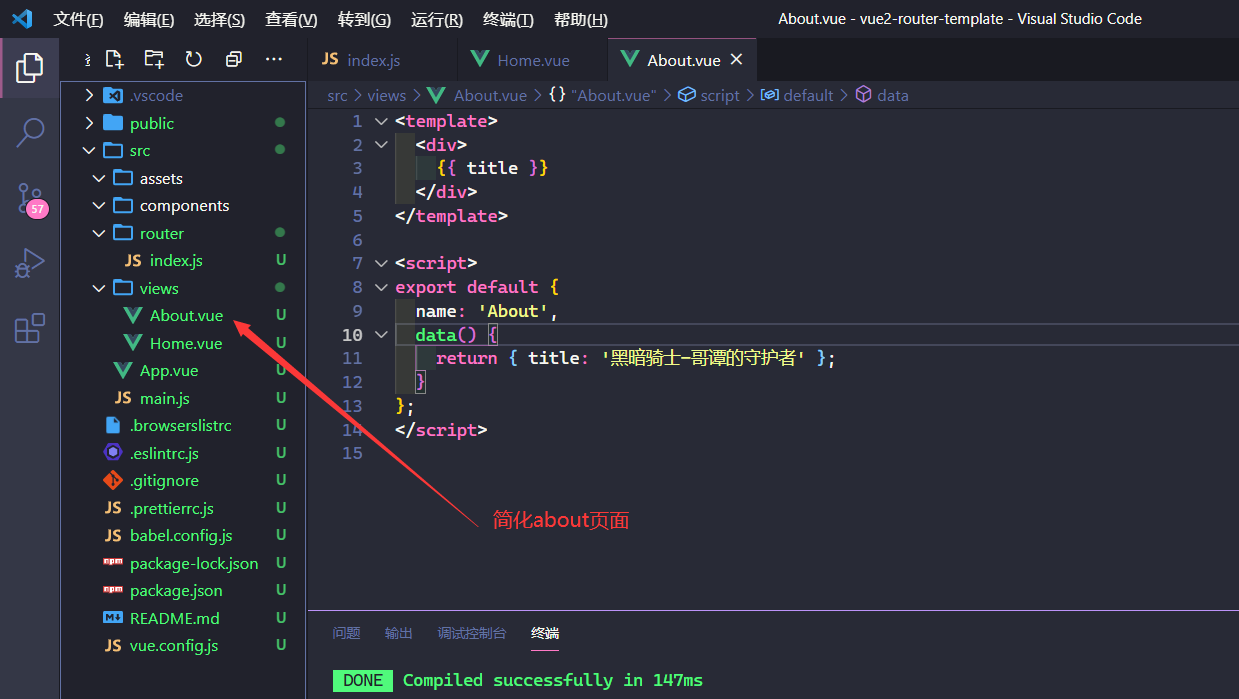Click the New File icon in explorer
The image size is (1239, 699).
pos(115,59)
